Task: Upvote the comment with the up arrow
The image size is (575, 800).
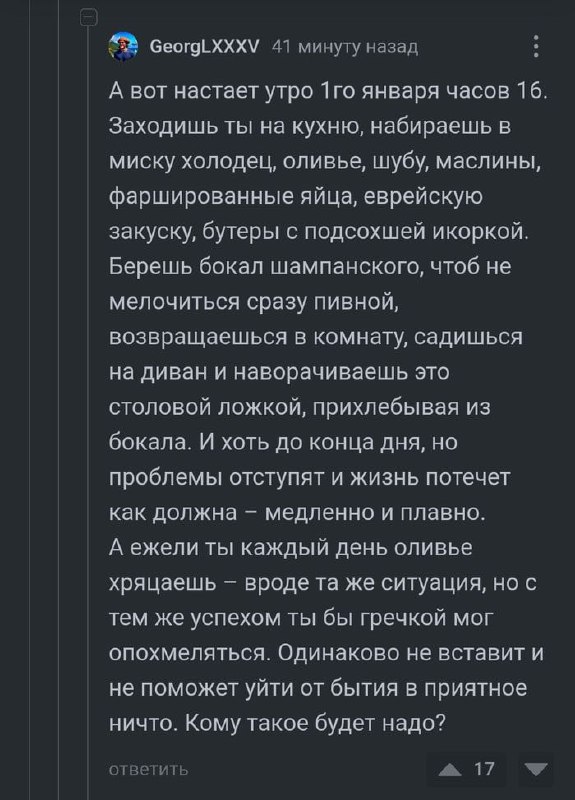Action: click(x=450, y=769)
